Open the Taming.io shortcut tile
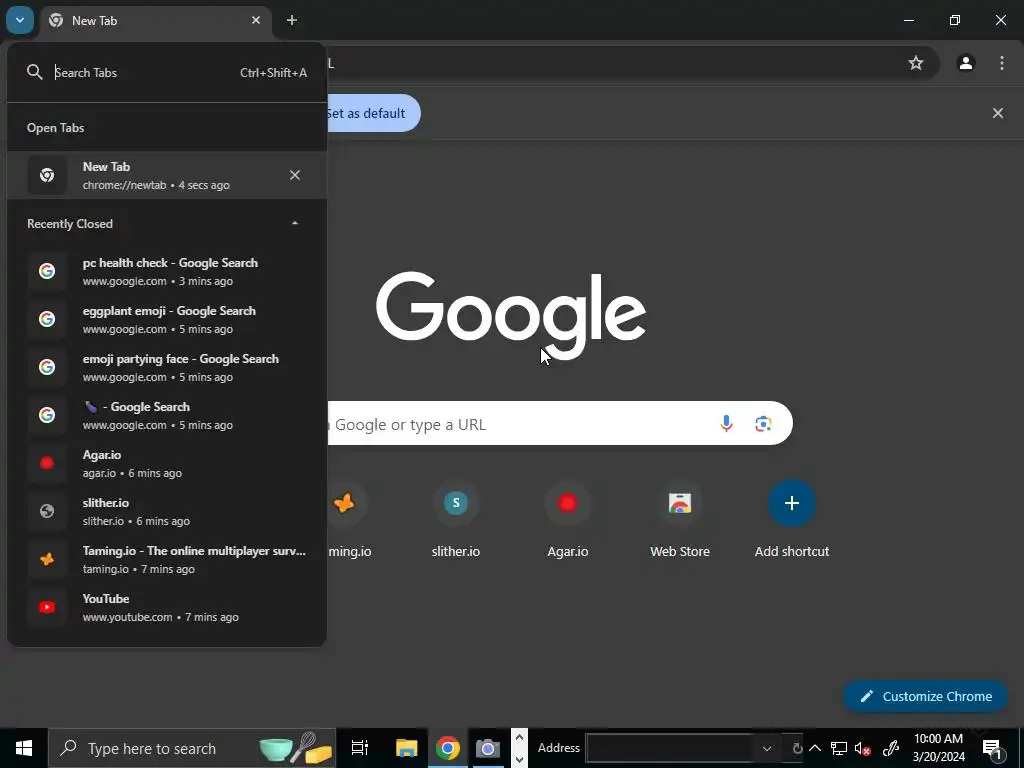Image resolution: width=1024 pixels, height=768 pixels. [x=349, y=519]
